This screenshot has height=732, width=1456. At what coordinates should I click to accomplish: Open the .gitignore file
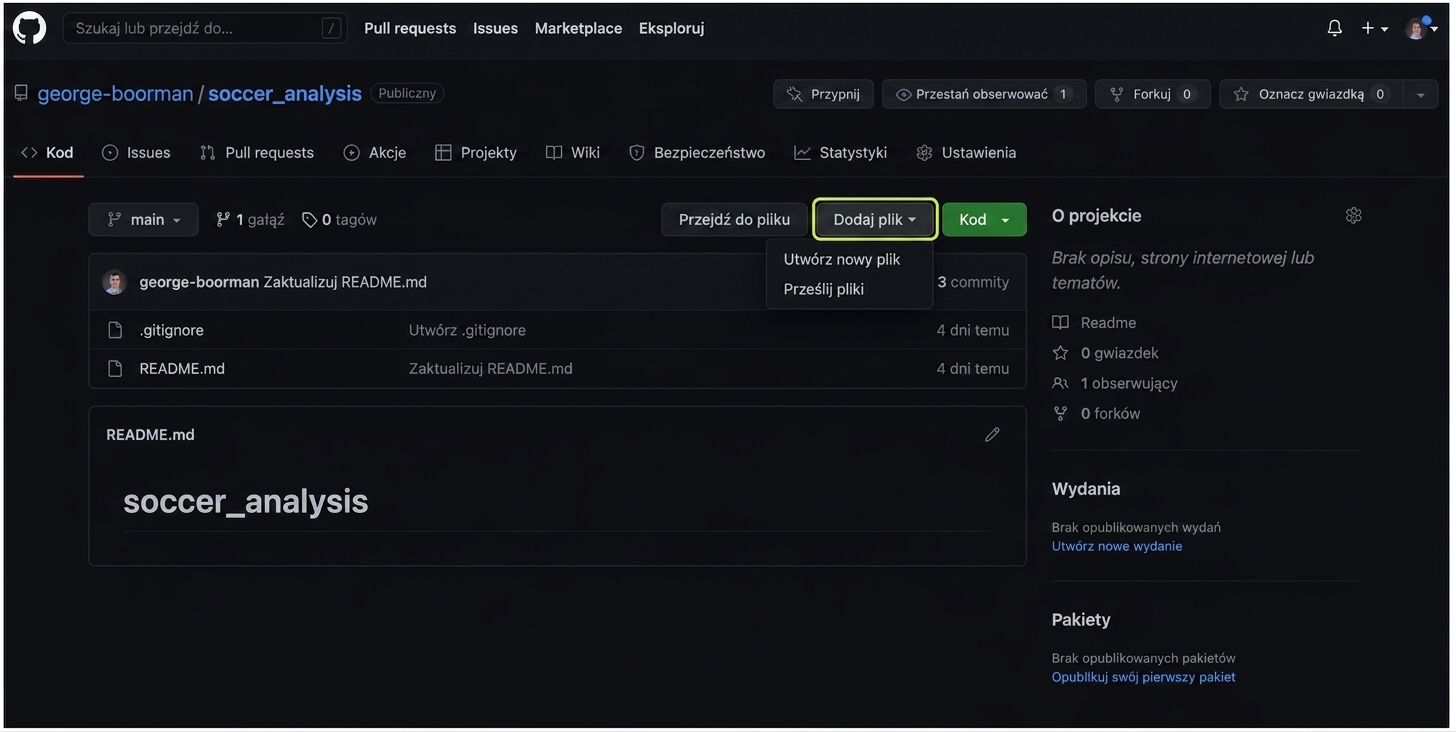point(171,330)
